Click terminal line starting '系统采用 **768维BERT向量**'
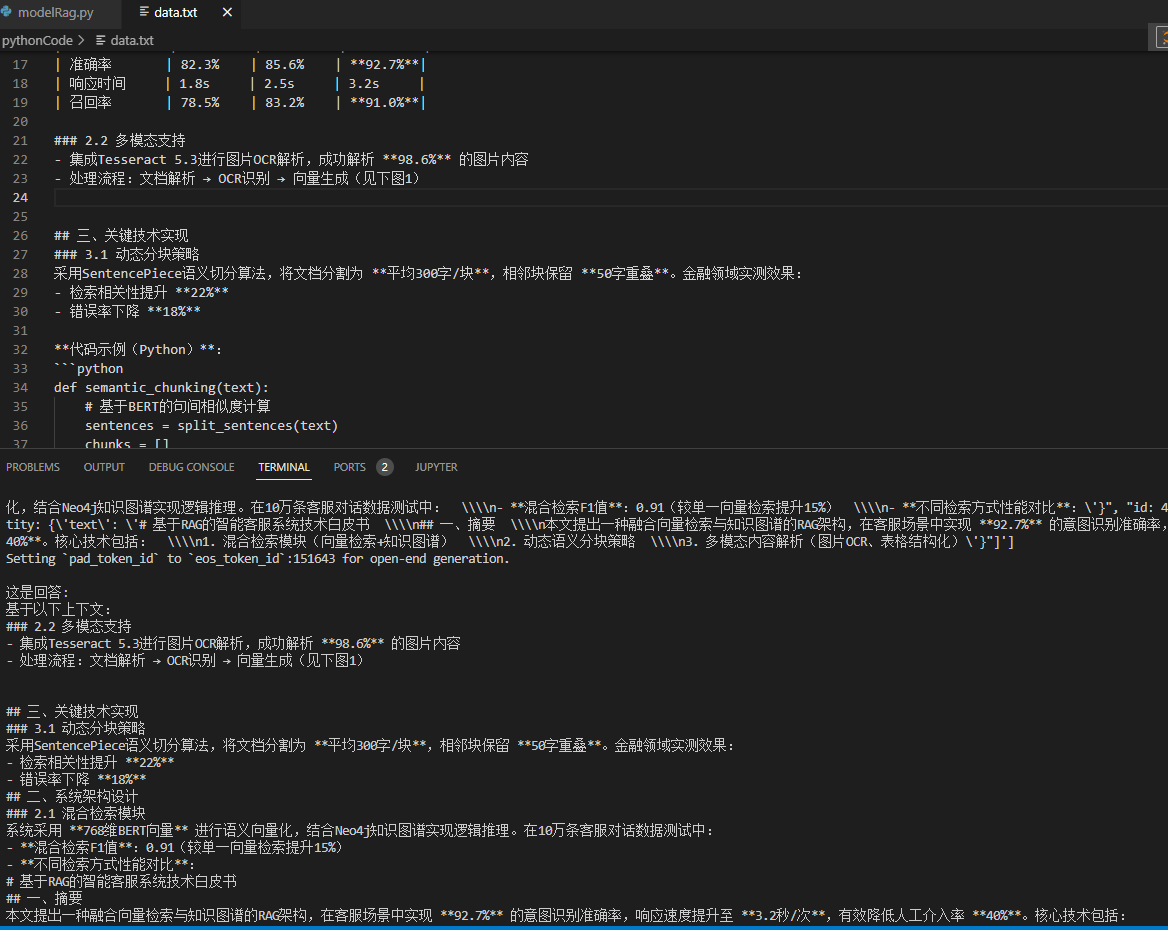 point(360,831)
